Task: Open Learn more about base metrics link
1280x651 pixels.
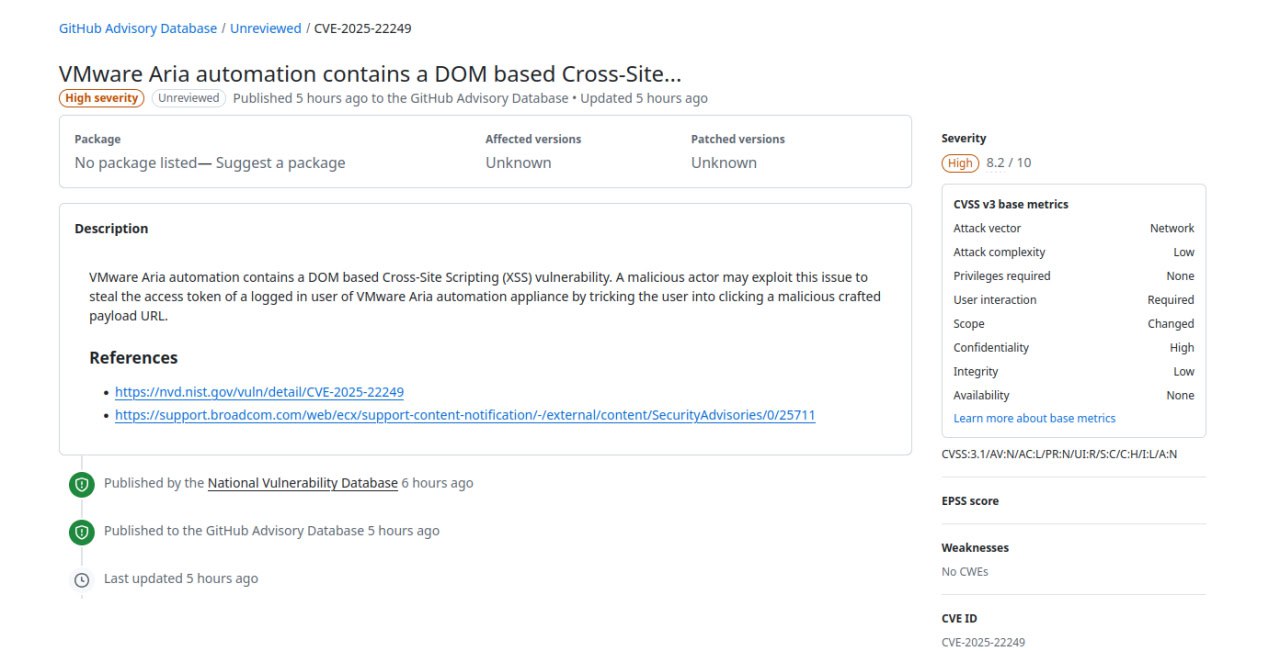Action: (x=1034, y=419)
